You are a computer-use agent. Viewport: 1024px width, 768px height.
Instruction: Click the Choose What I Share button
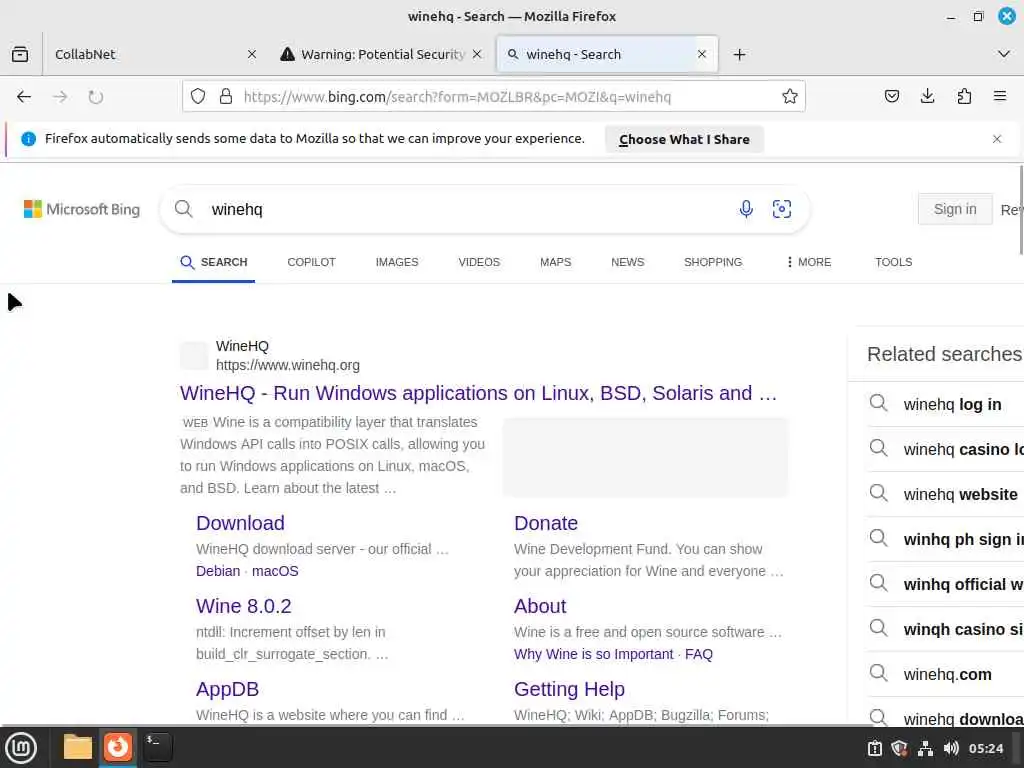tap(684, 139)
